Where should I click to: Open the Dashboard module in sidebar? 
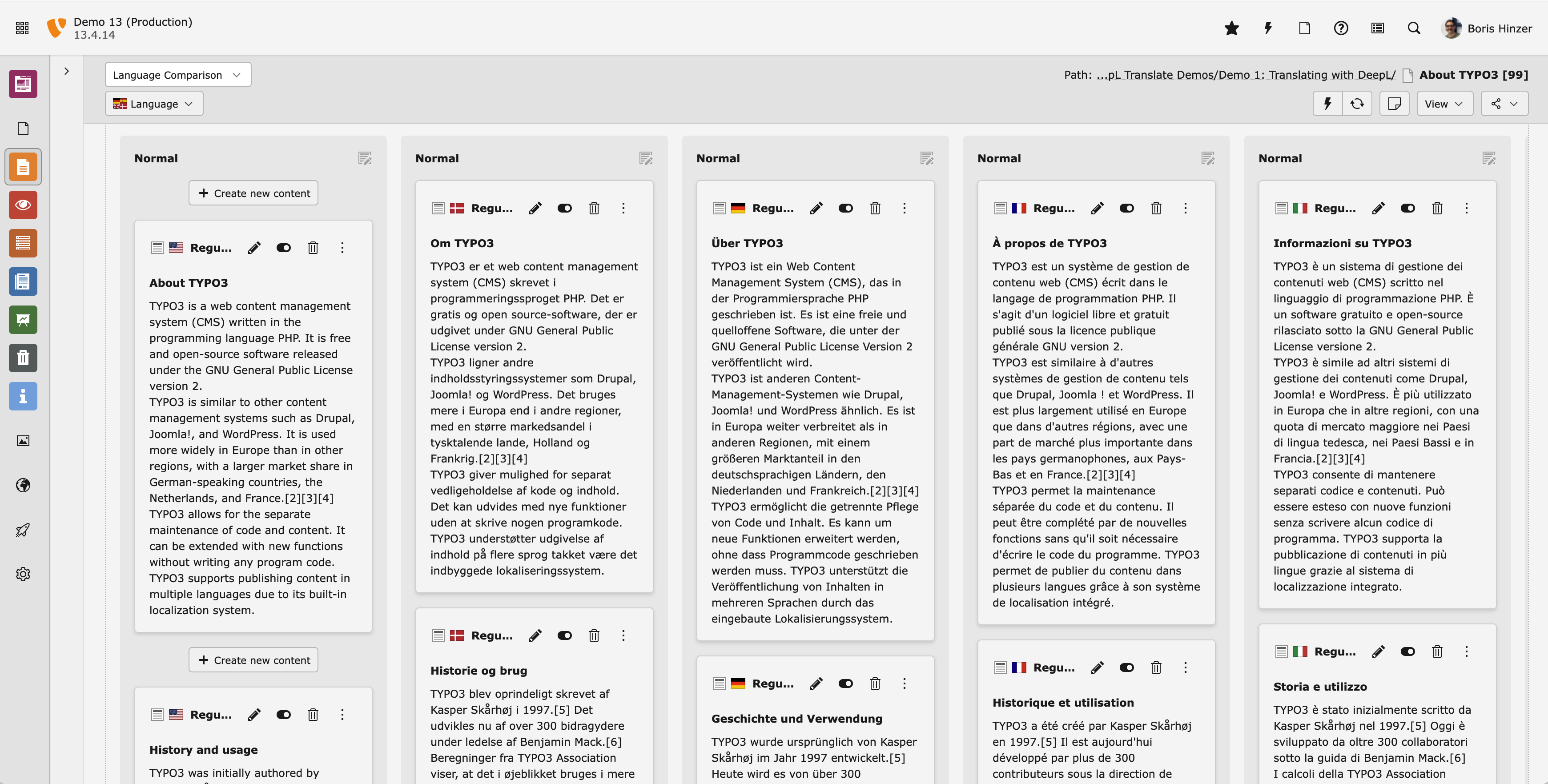(x=23, y=84)
